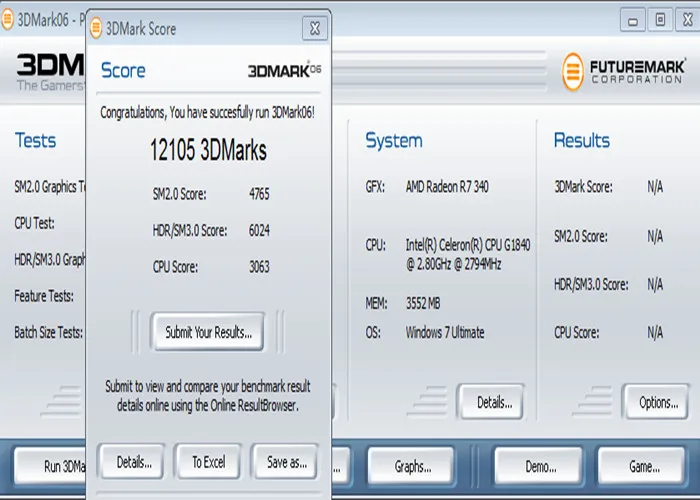Click the GFX: label in System
Image resolution: width=700 pixels, height=500 pixels.
click(375, 186)
